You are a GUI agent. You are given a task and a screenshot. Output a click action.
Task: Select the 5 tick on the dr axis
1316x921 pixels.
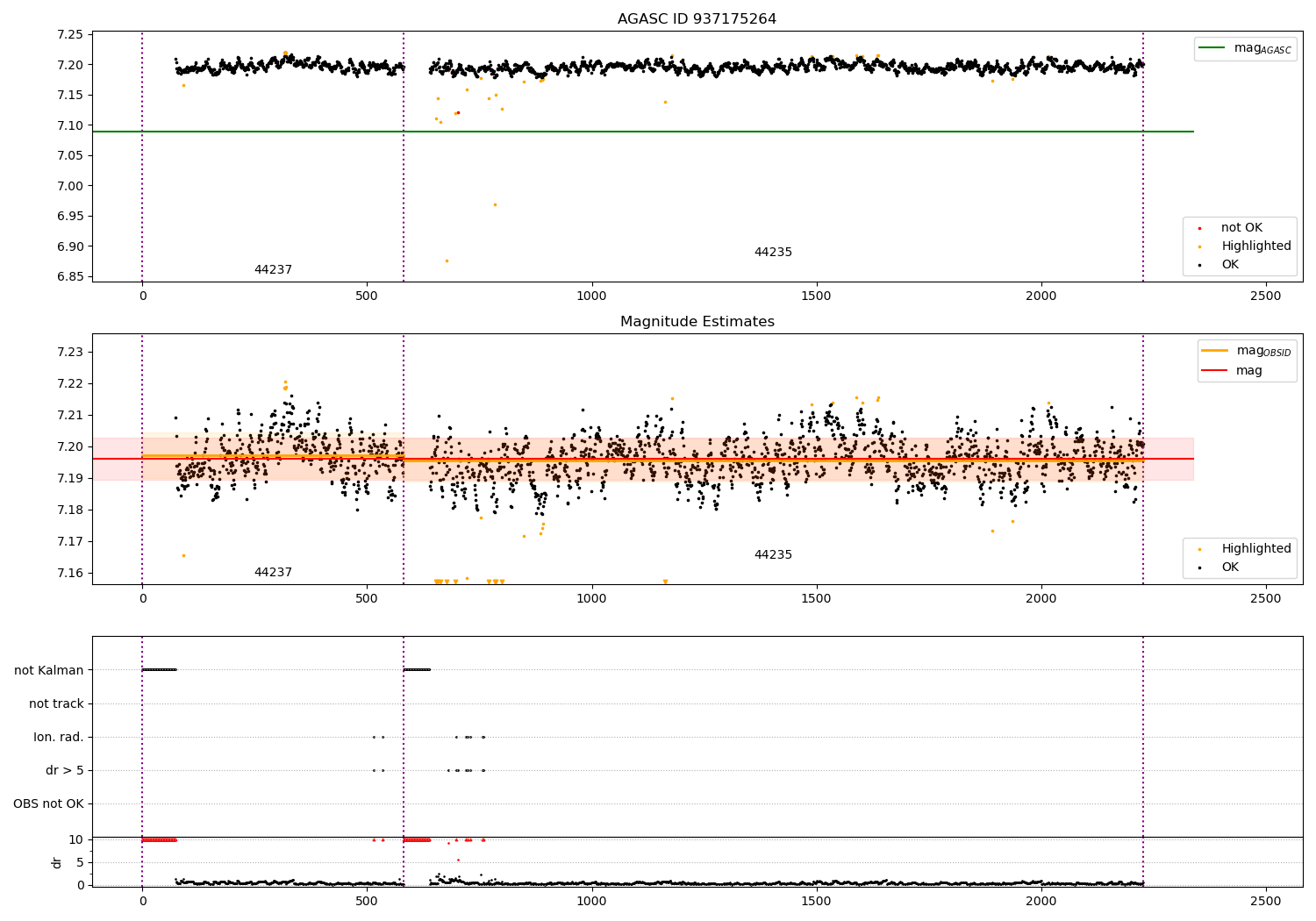tap(80, 863)
